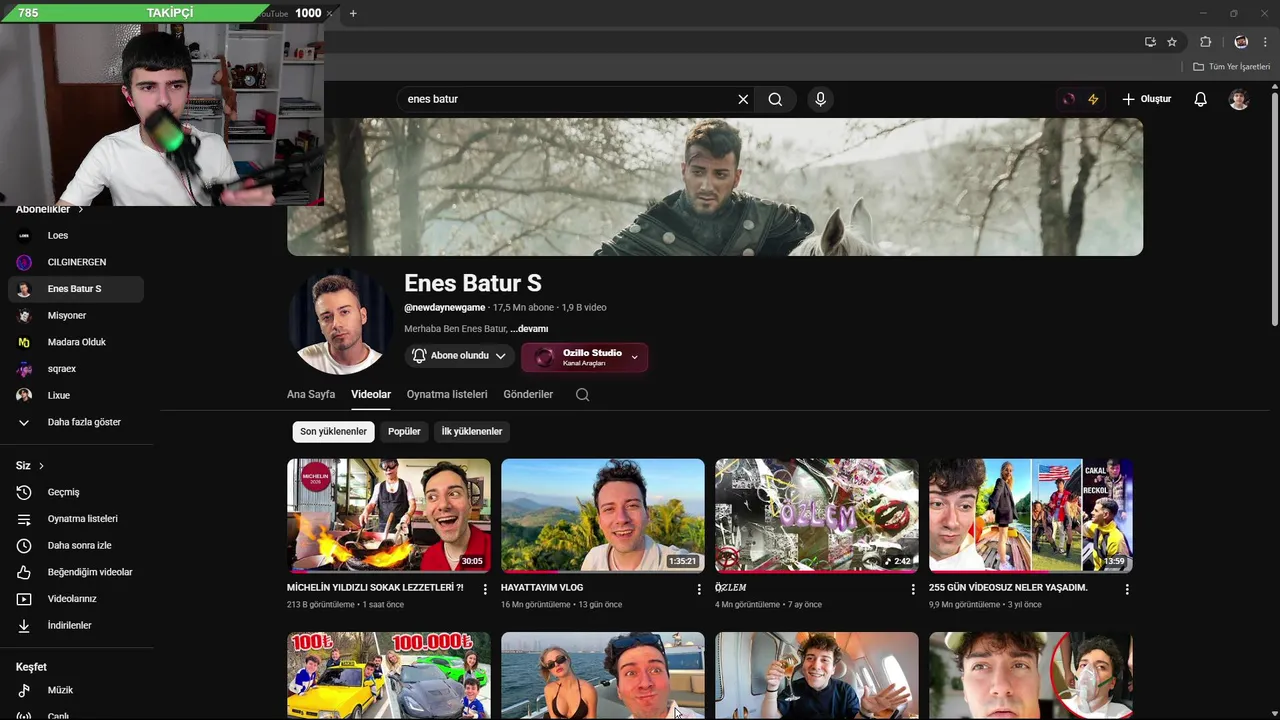
Task: Click the HAYATTAYIM VLOG video title
Action: [542, 588]
